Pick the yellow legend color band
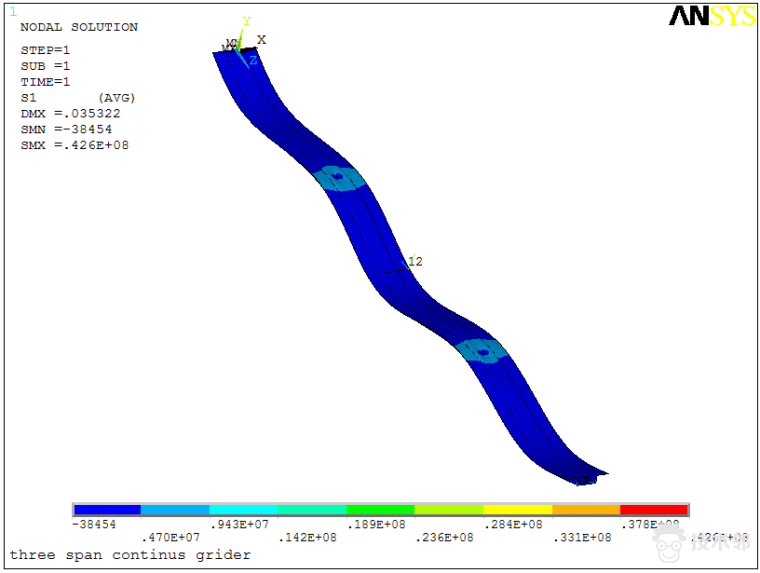Screen dimensions: 760x573 pos(517,510)
